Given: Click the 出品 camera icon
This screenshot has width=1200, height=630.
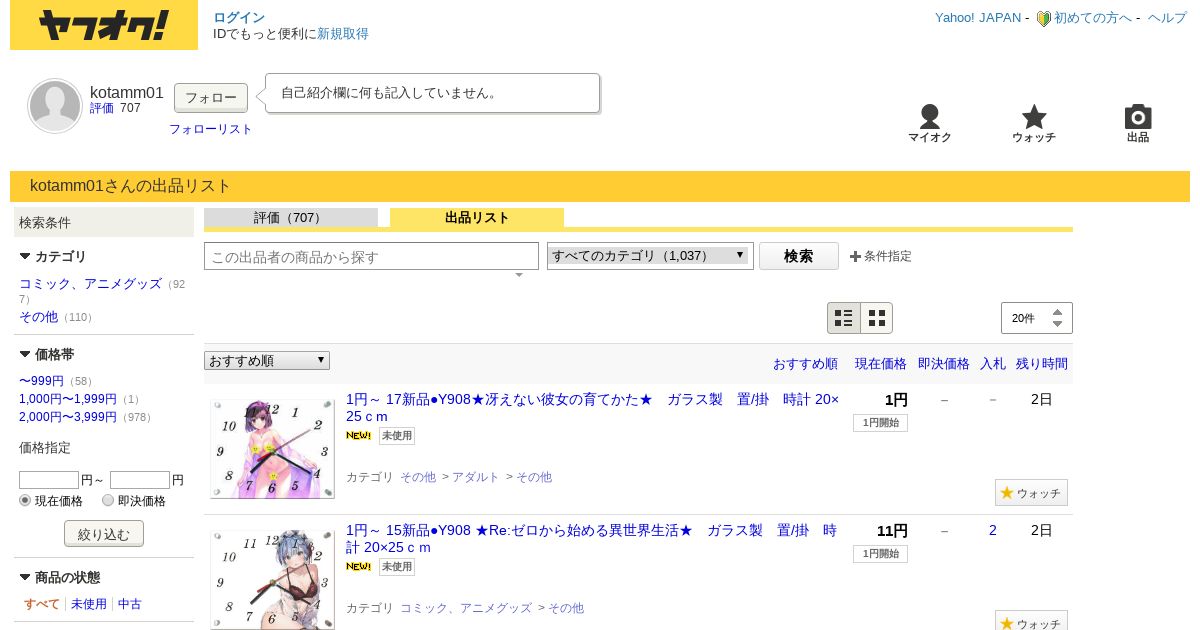Looking at the screenshot, I should (1138, 117).
